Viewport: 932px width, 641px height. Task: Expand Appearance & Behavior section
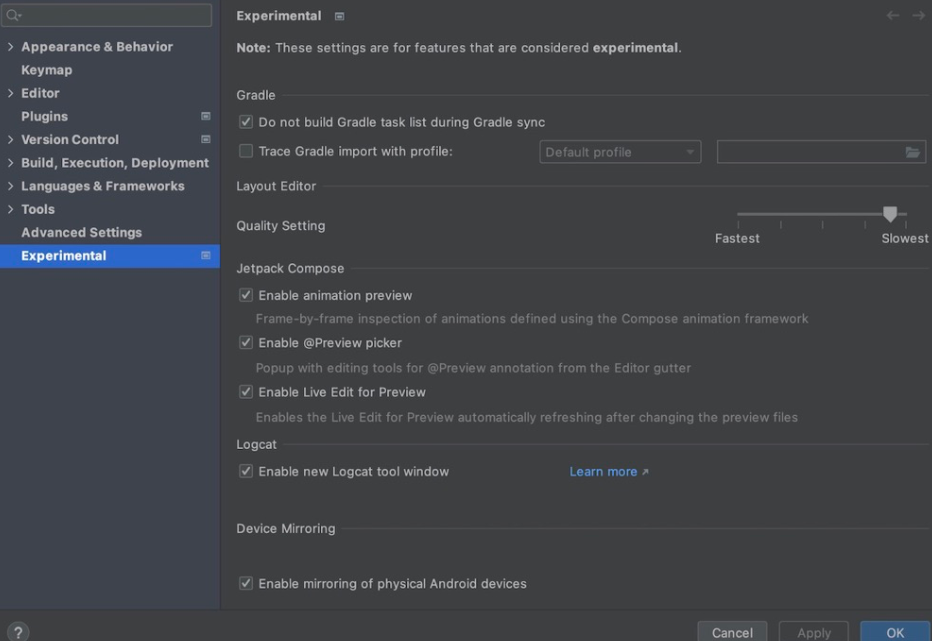(x=11, y=46)
